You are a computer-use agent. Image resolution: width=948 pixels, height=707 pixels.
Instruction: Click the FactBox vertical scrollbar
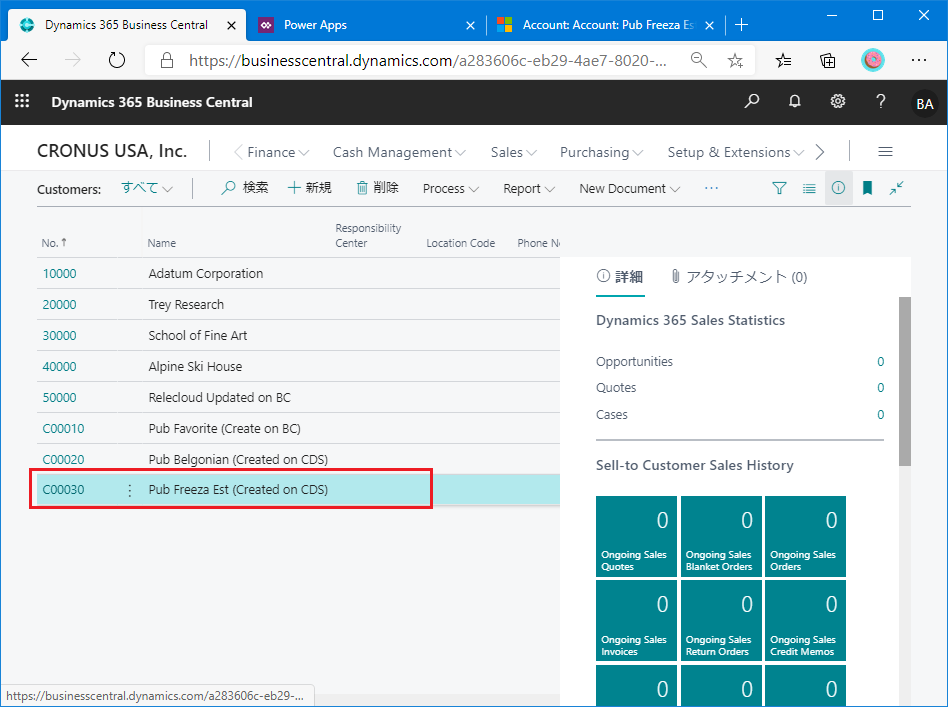[904, 381]
